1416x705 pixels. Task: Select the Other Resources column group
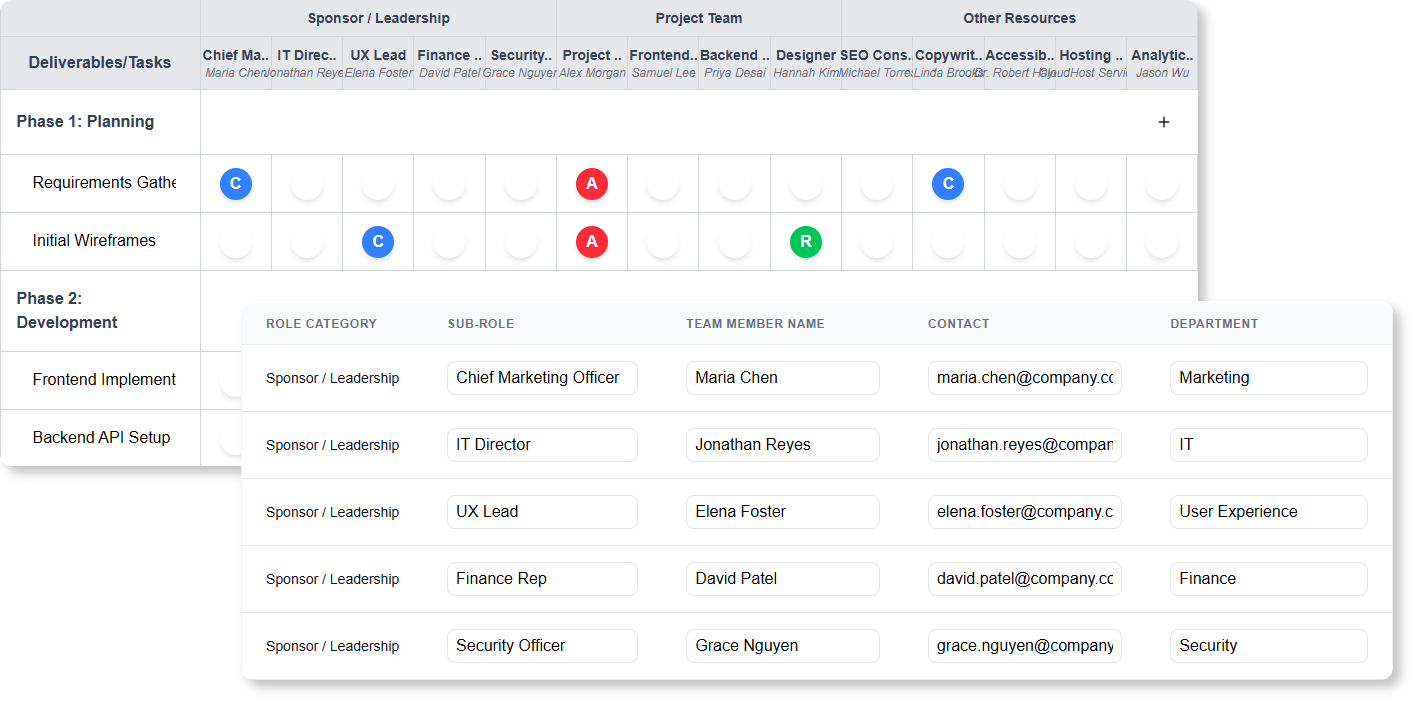click(1019, 18)
